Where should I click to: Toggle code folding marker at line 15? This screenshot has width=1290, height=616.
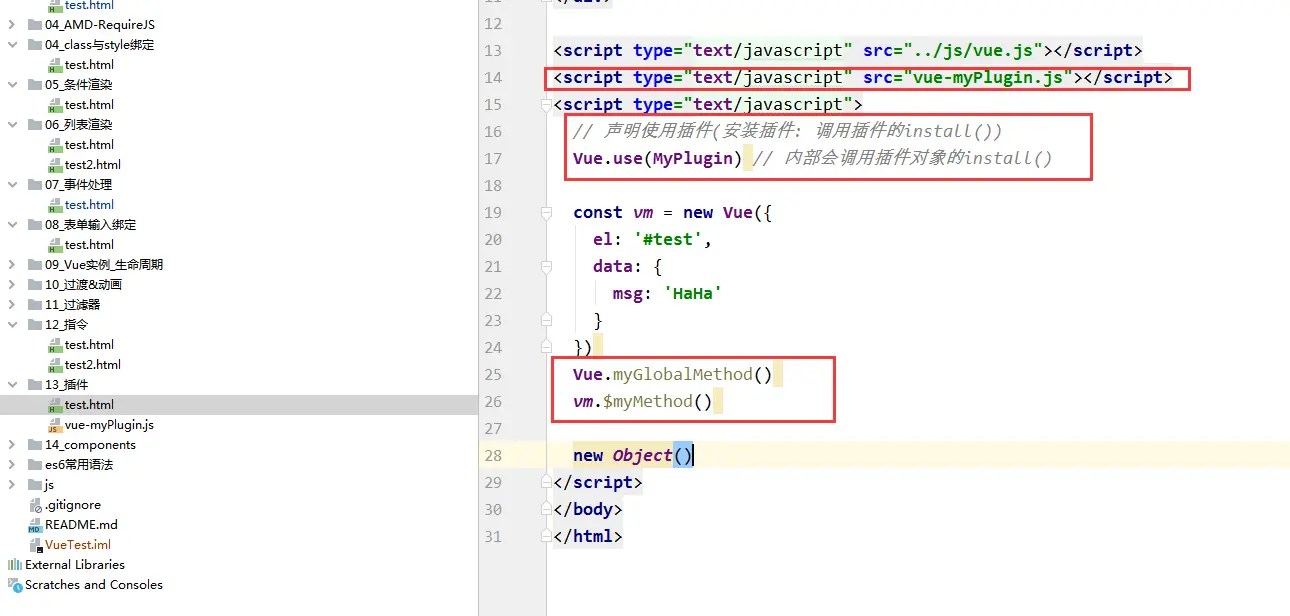546,104
